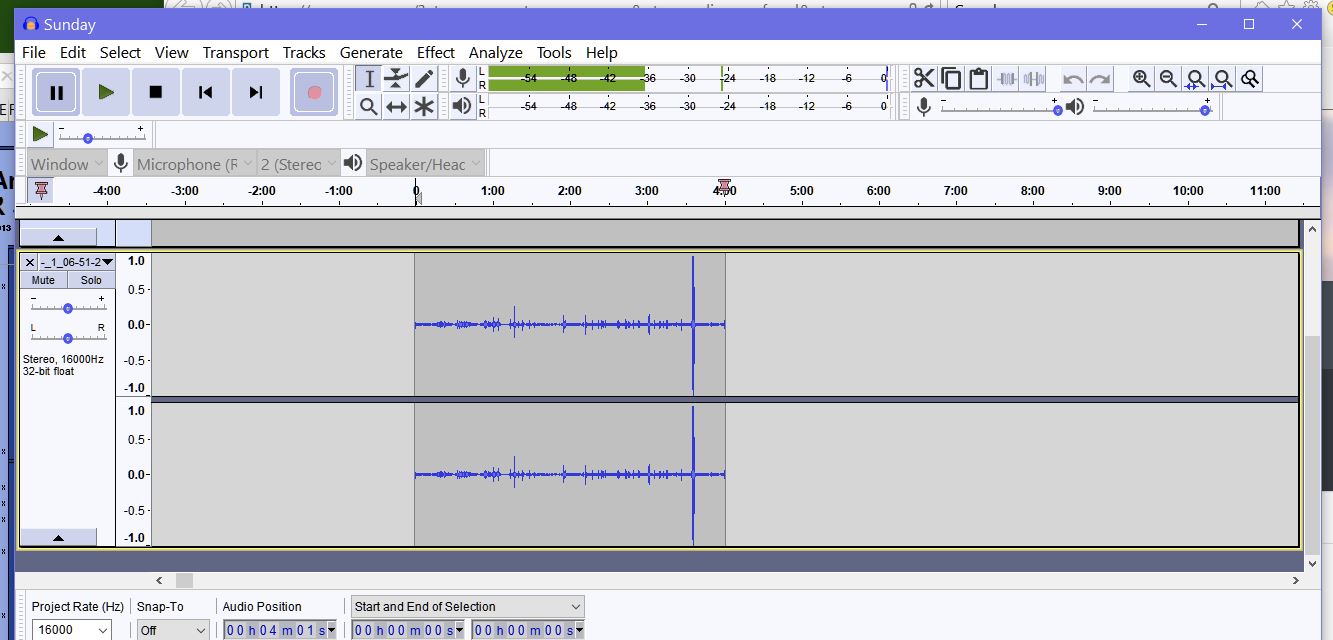Click the Cut scissors icon
The width and height of the screenshot is (1333, 640).
pos(923,78)
